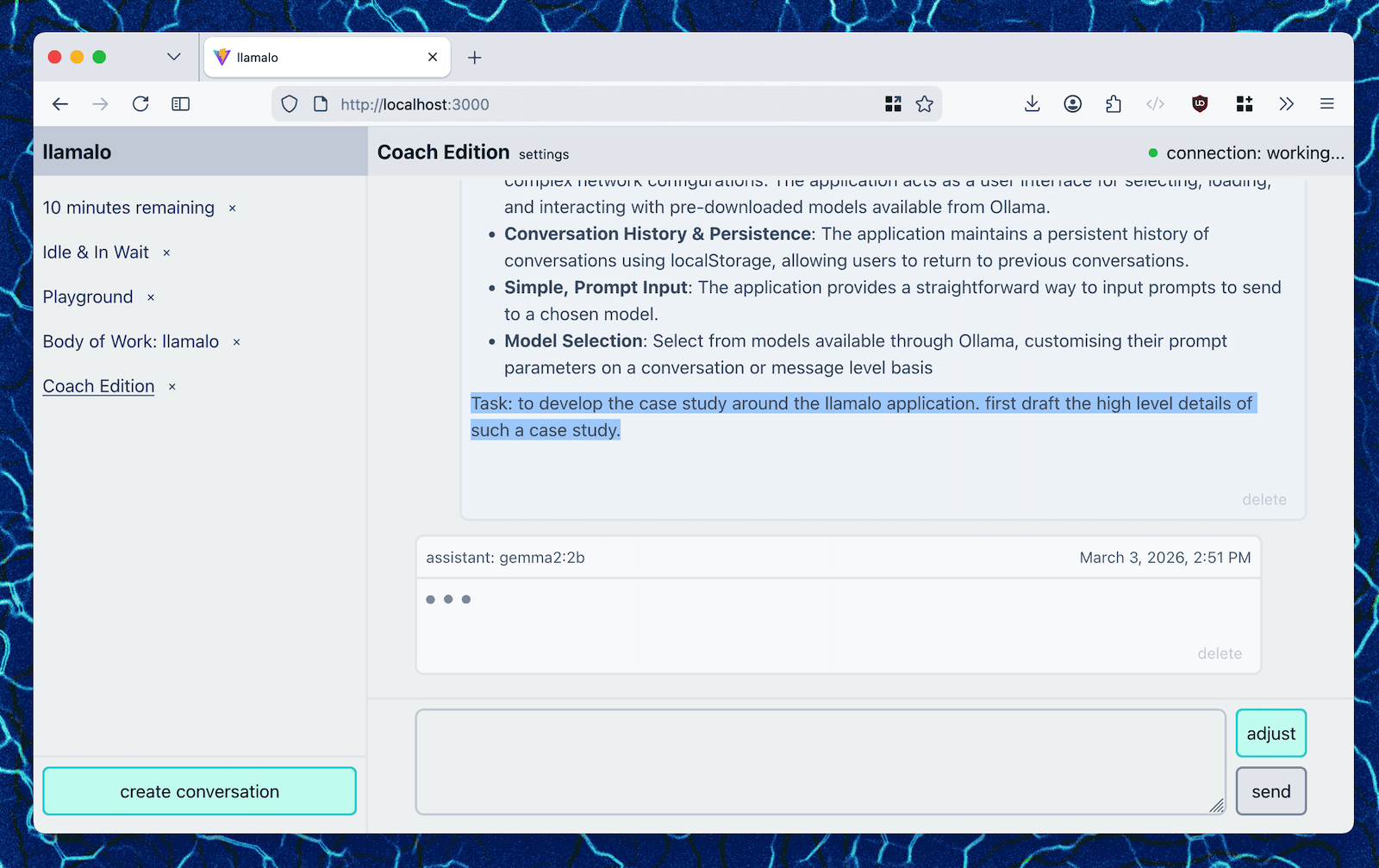Viewport: 1379px width, 868px height.
Task: Expand the toolbar overflow chevron
Action: (1286, 103)
